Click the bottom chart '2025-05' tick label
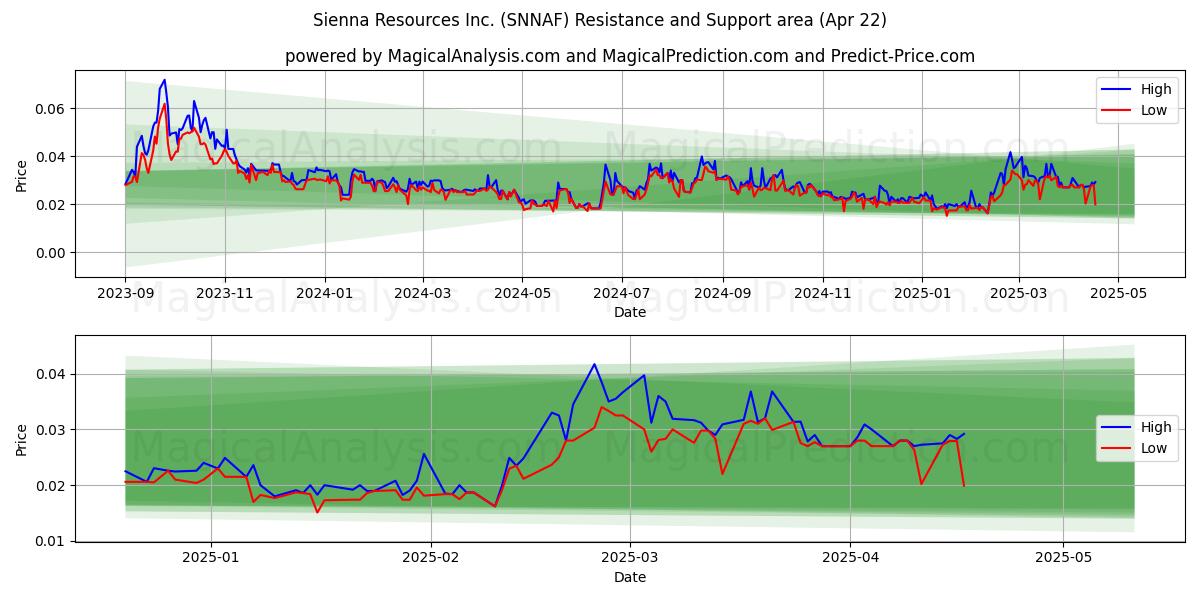Image resolution: width=1200 pixels, height=600 pixels. (x=1064, y=559)
